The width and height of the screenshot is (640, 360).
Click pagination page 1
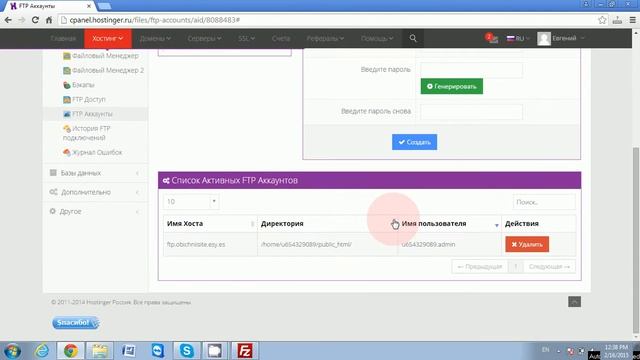tap(516, 267)
